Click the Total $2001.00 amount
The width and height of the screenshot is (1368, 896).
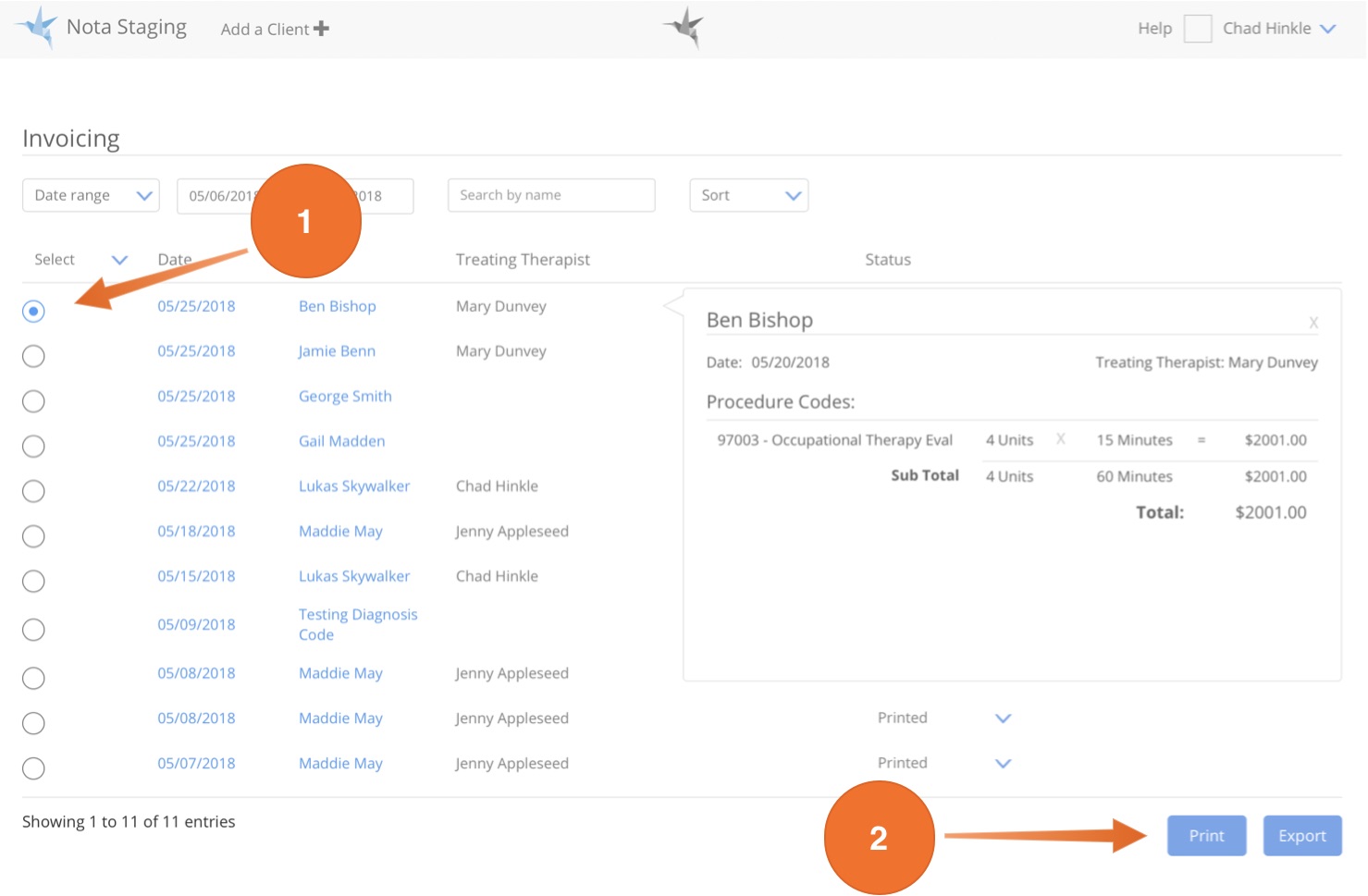coord(1271,512)
